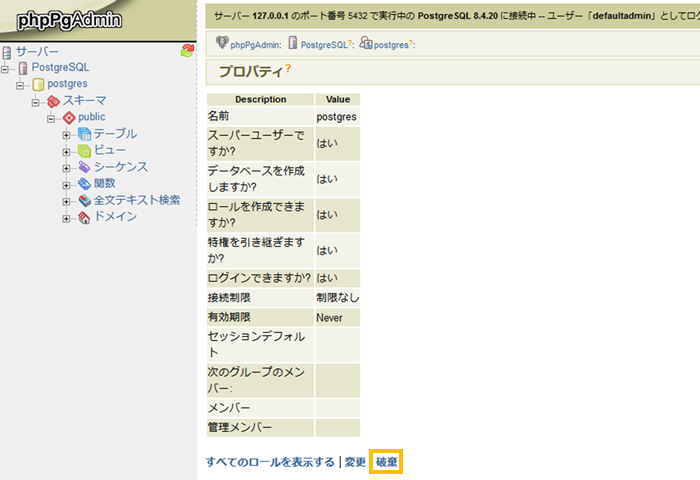Click the ビュー (Views) icon
Screen dimensions: 700x480
click(84, 150)
